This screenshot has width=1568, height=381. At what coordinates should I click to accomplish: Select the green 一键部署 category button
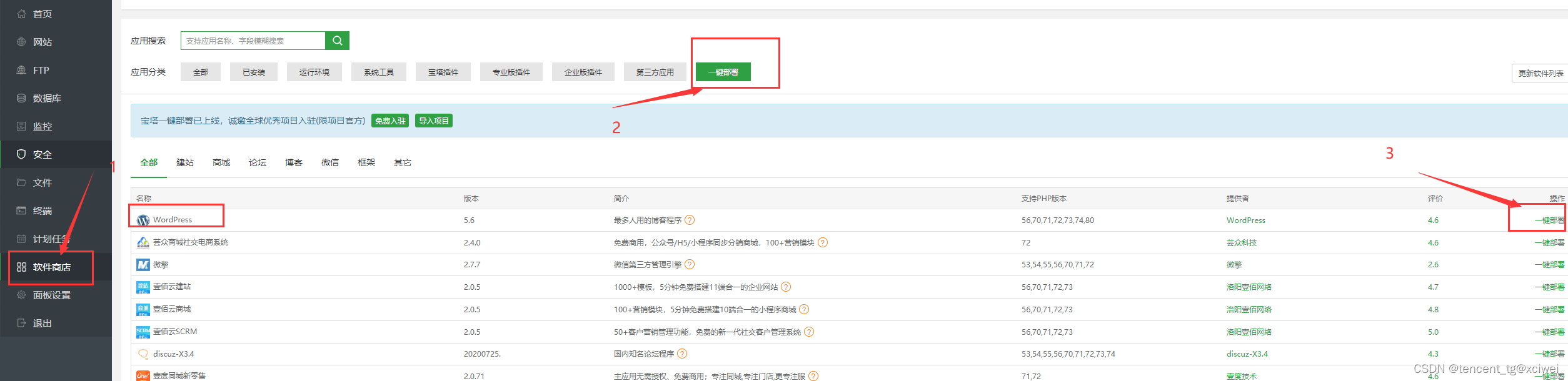(x=723, y=72)
